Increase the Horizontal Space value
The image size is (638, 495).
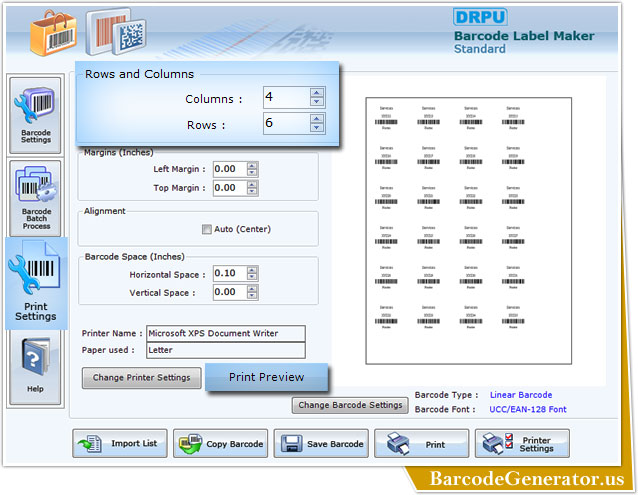pyautogui.click(x=252, y=270)
